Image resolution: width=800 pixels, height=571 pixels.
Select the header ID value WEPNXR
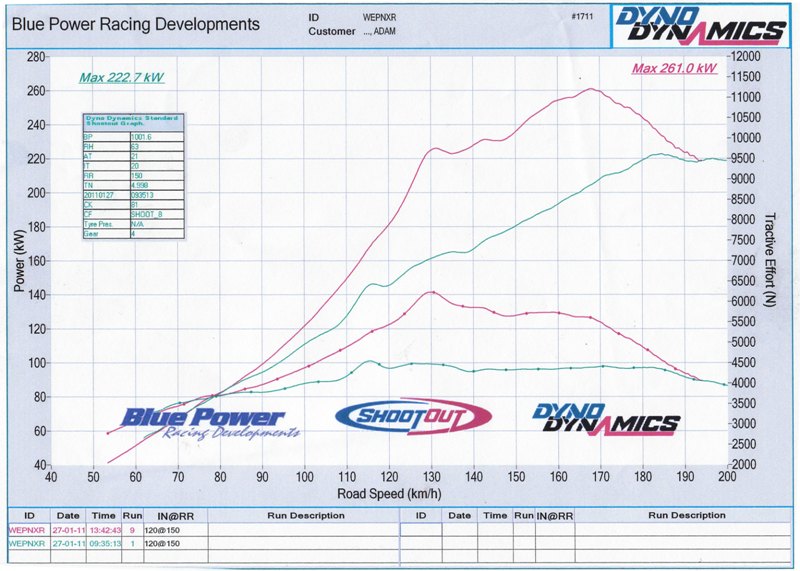tap(379, 17)
